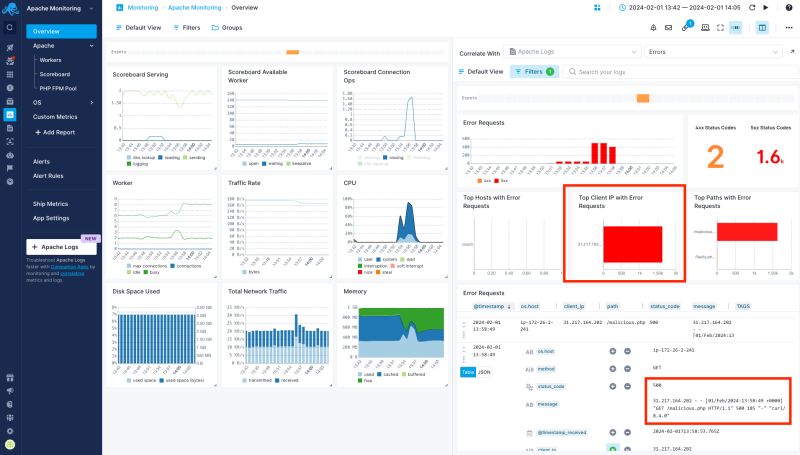Sort by the @timestamp column header
This screenshot has height=455, width=800.
[x=492, y=306]
